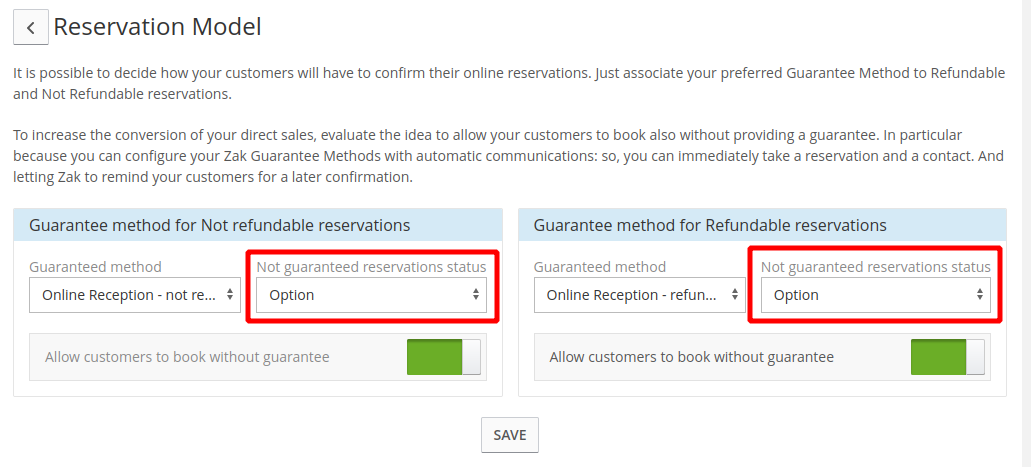
Task: Click Not refundable 'Not guaranteed reservations status' label
Action: pos(372,266)
